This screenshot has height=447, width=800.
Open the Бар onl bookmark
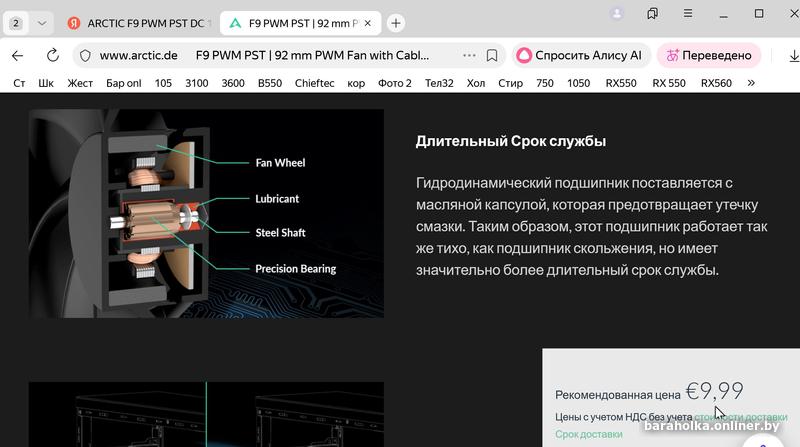pyautogui.click(x=123, y=83)
